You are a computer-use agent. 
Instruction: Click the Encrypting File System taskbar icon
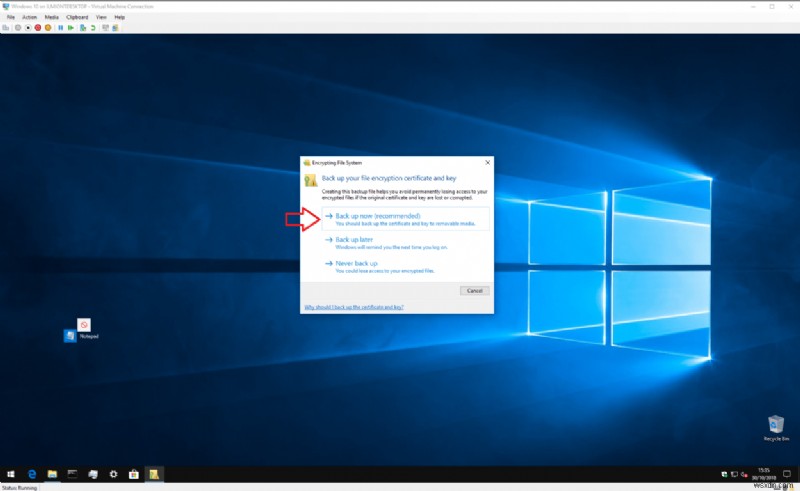coord(154,474)
